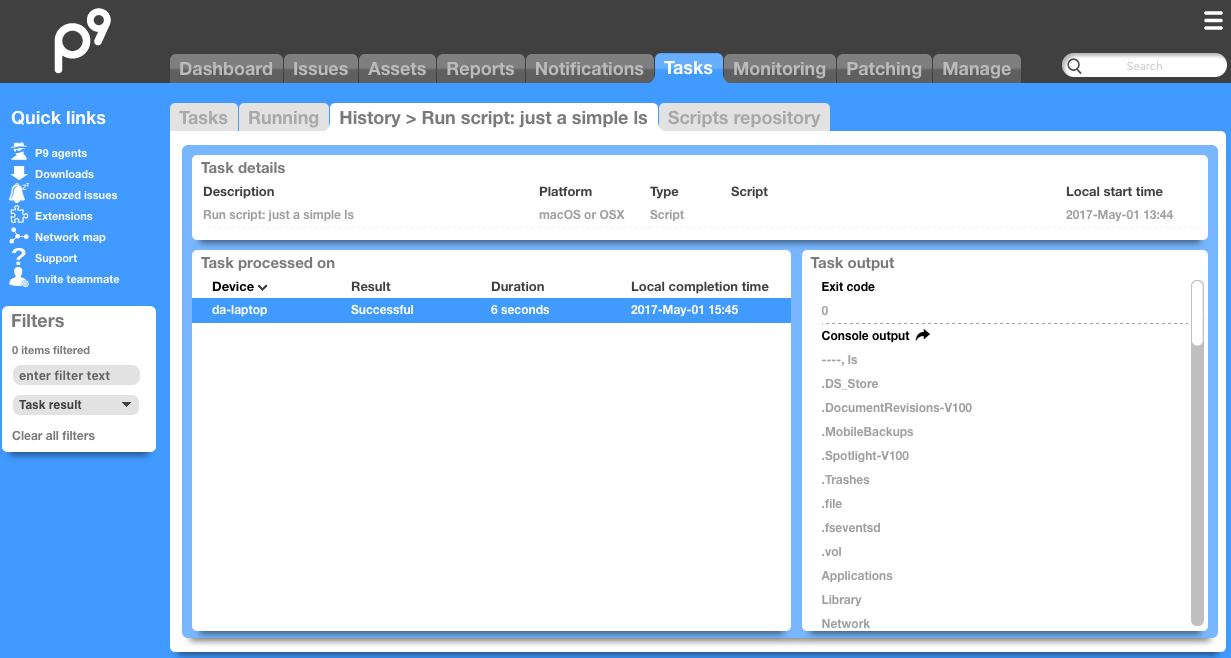
Task: Click the '0 items filtered' text
Action: [x=51, y=350]
